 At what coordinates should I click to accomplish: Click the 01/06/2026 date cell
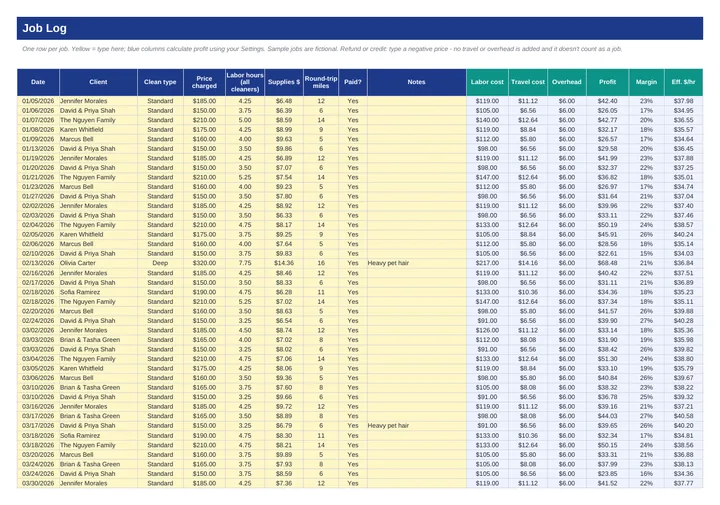tap(38, 111)
